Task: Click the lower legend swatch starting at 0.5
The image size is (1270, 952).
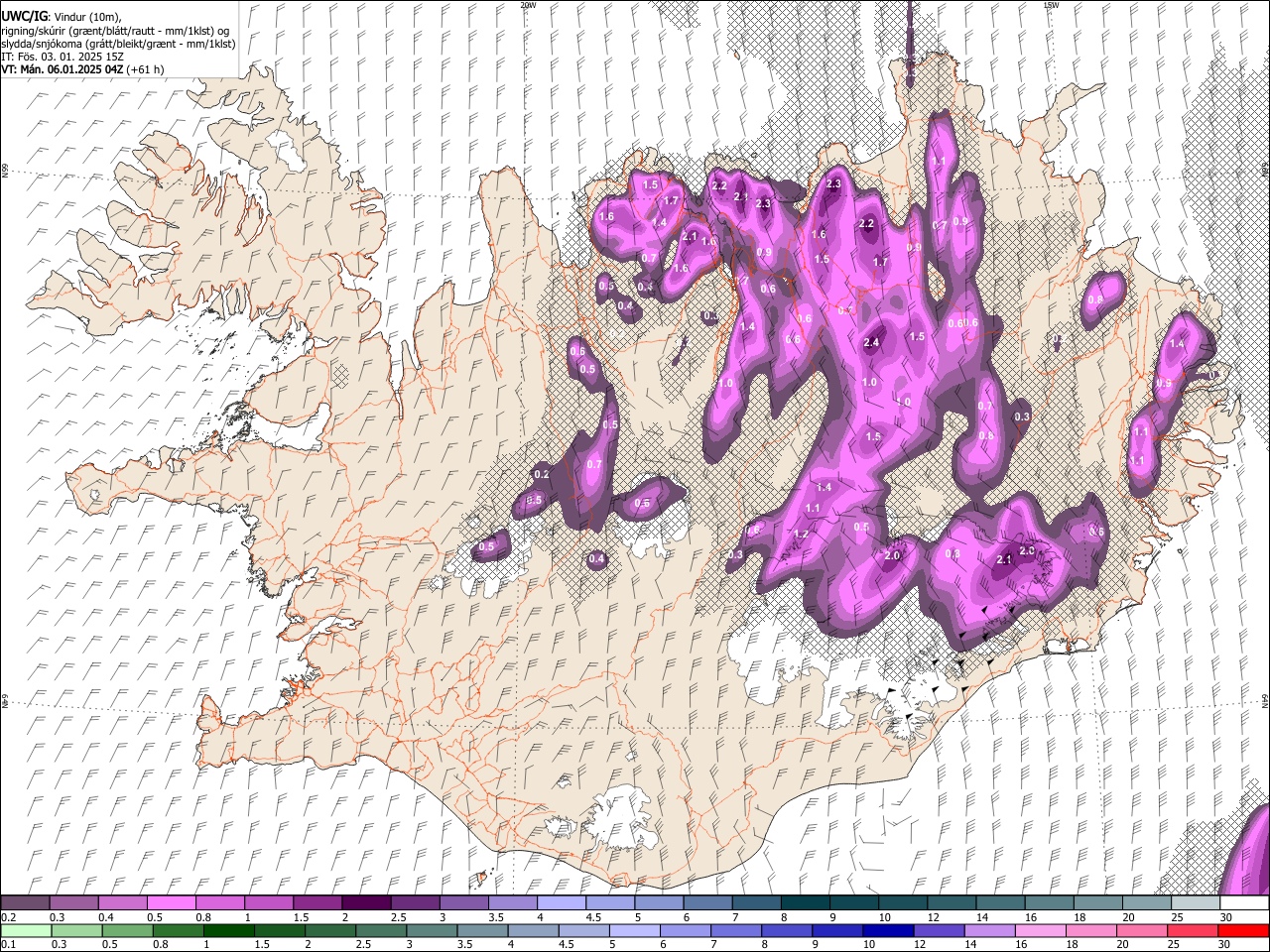Action: [128, 930]
